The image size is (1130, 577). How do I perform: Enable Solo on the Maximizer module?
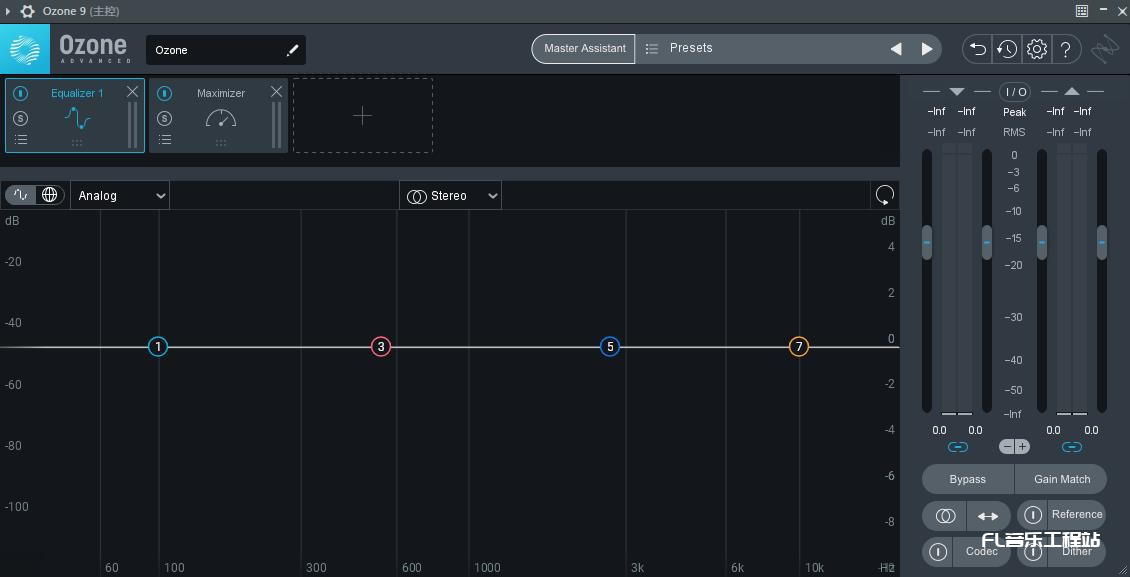click(164, 117)
